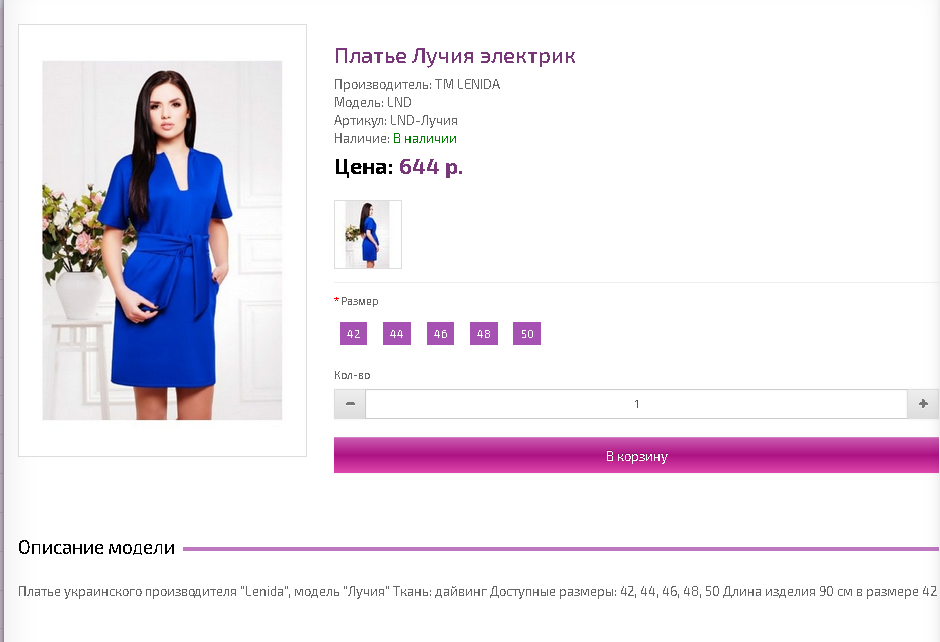The width and height of the screenshot is (940, 642).
Task: Decrease quantity with the minus icon
Action: 350,404
